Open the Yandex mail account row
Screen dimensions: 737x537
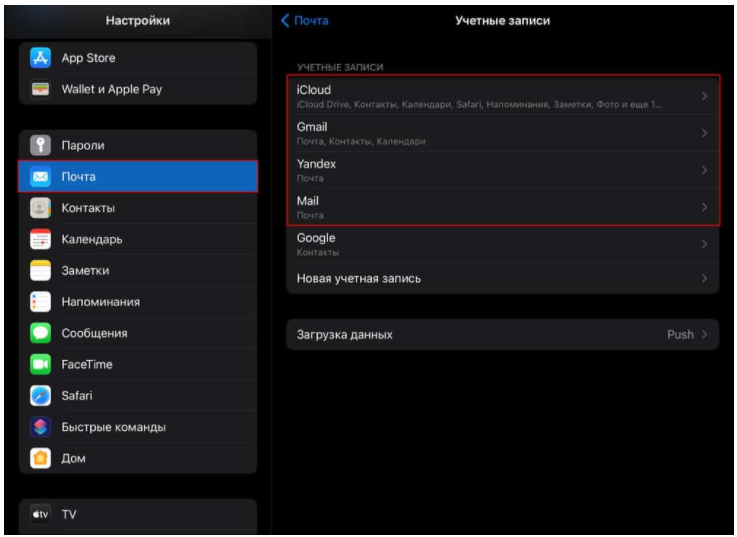click(x=502, y=170)
